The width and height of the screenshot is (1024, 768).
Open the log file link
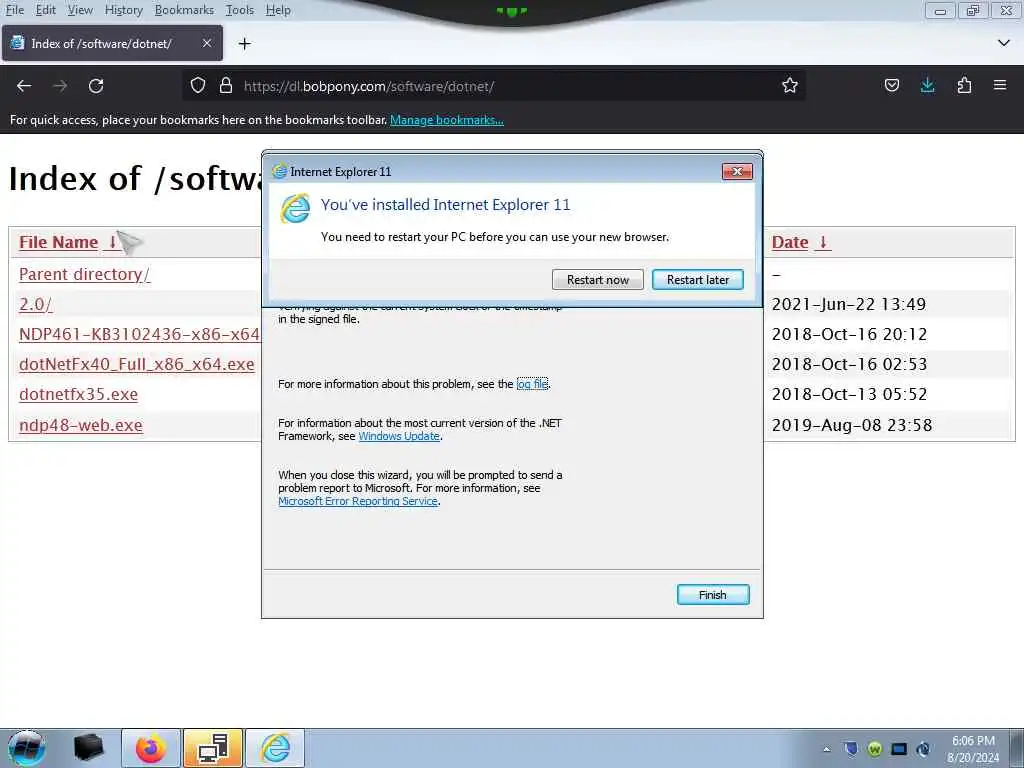pos(532,384)
